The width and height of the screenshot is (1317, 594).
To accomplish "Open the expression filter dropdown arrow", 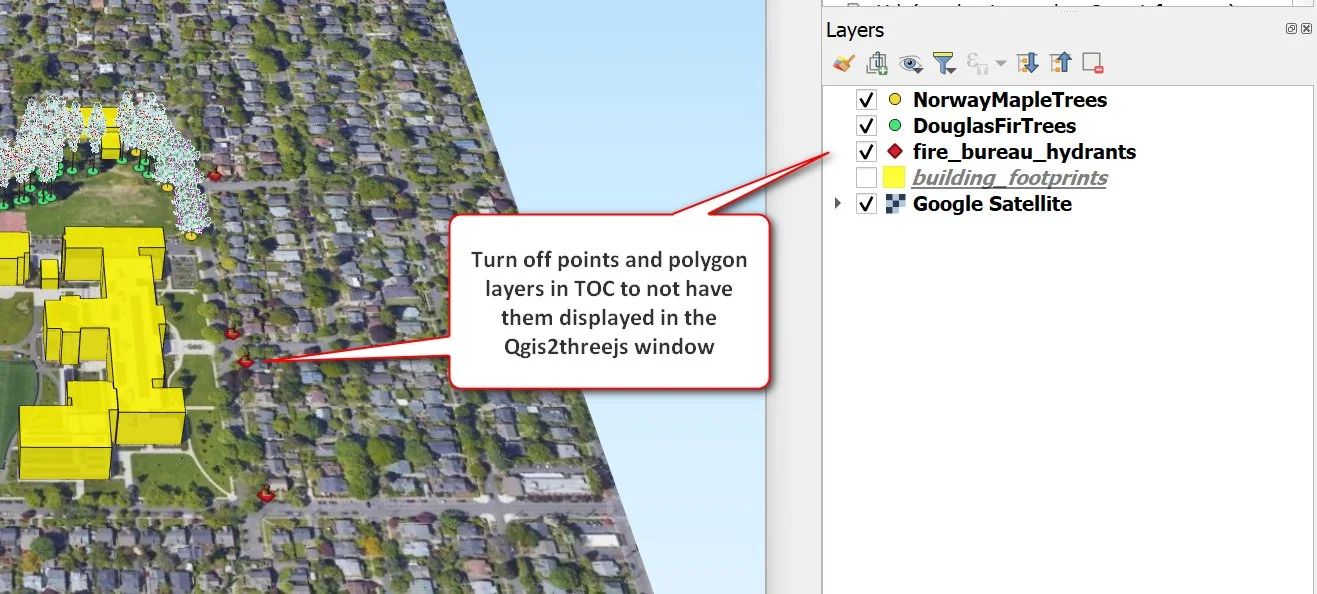I will [1003, 62].
